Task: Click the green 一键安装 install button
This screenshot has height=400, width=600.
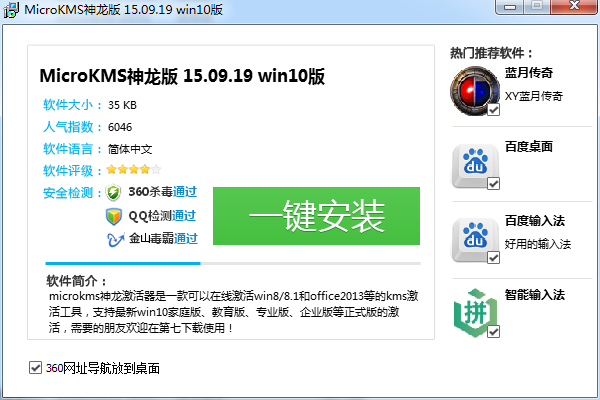Action: 316,216
